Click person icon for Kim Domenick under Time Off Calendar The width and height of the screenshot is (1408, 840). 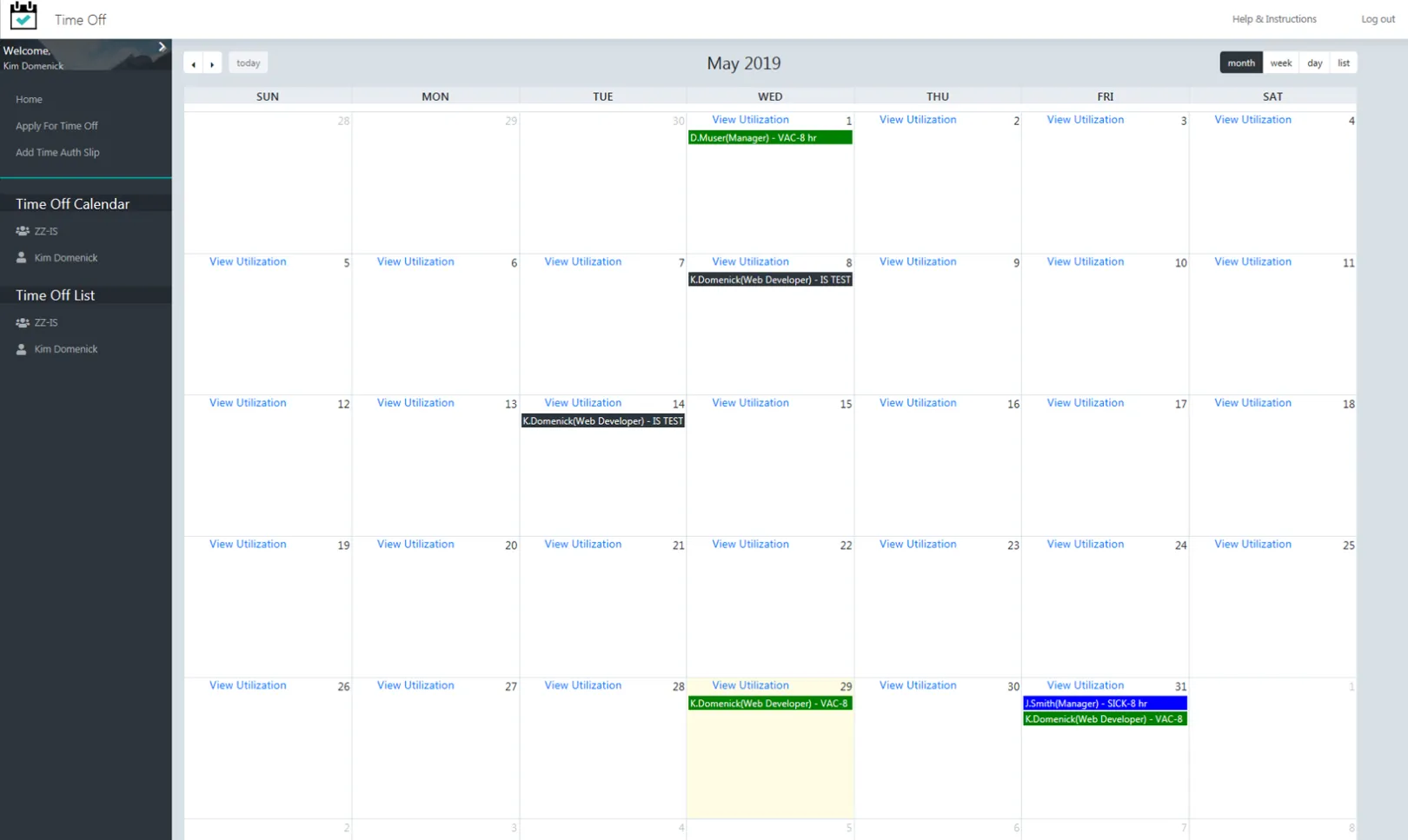coord(22,257)
